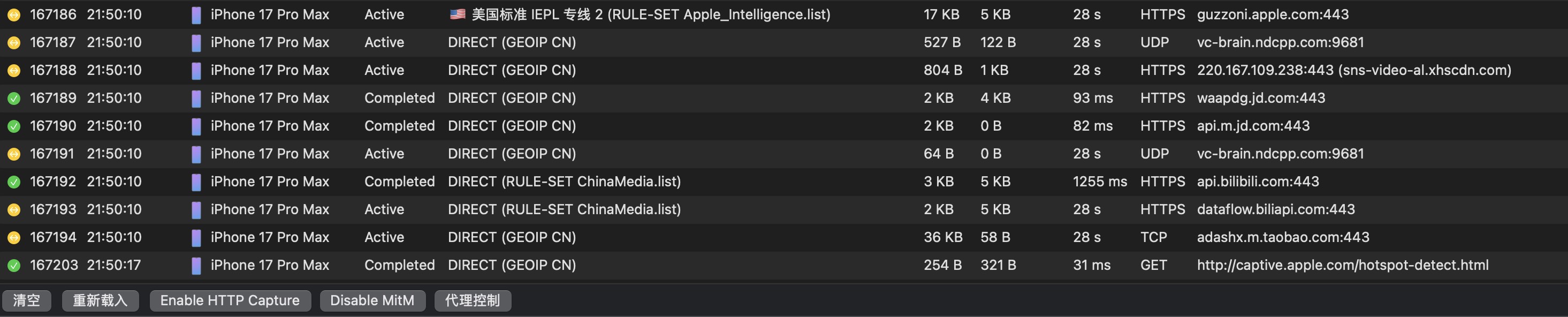Click the yellow status icon for request 167194
The image size is (1568, 317).
13,238
